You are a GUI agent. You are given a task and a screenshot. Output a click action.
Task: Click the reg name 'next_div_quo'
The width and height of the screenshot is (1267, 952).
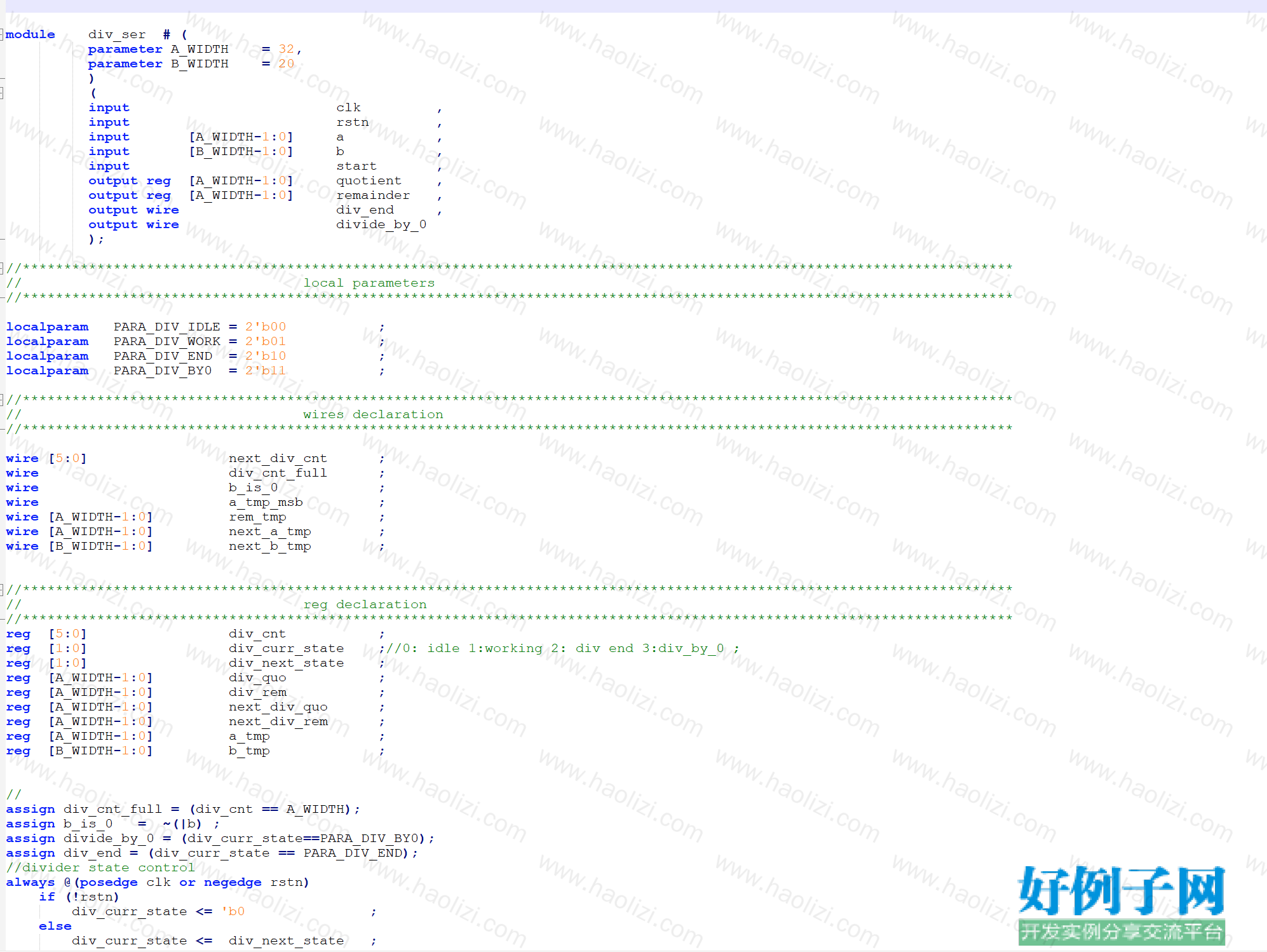278,707
